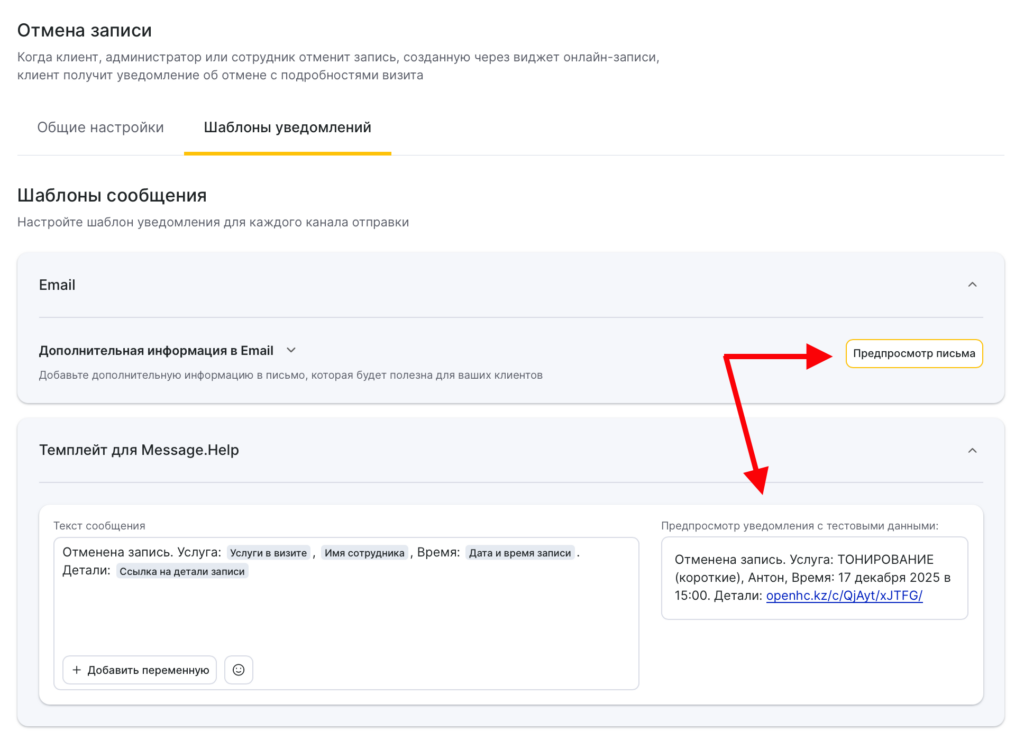
Task: Click the Дополнительная информация в Email label
Action: pos(156,351)
